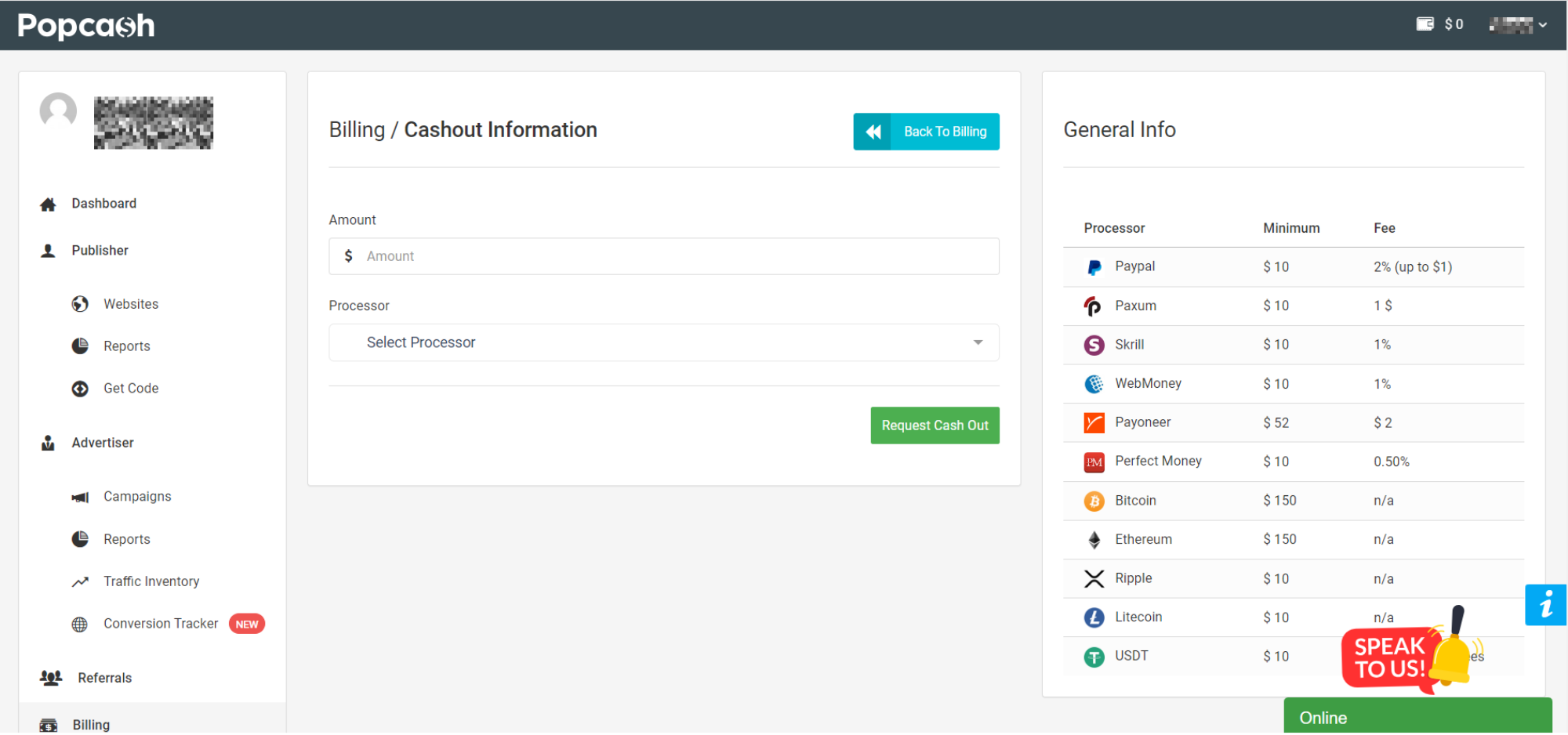Viewport: 1568px width, 735px height.
Task: Open Traffic Inventory page
Action: [x=151, y=581]
